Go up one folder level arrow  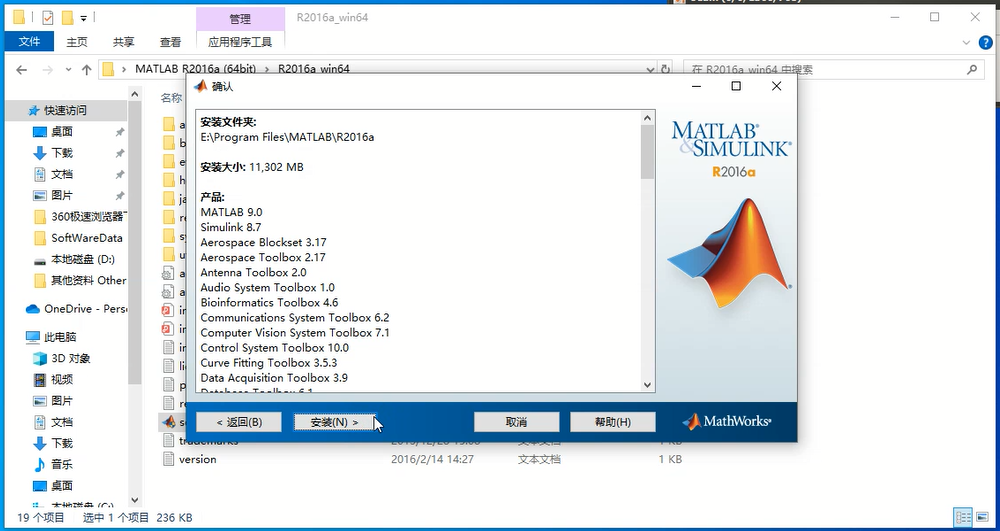(x=87, y=69)
